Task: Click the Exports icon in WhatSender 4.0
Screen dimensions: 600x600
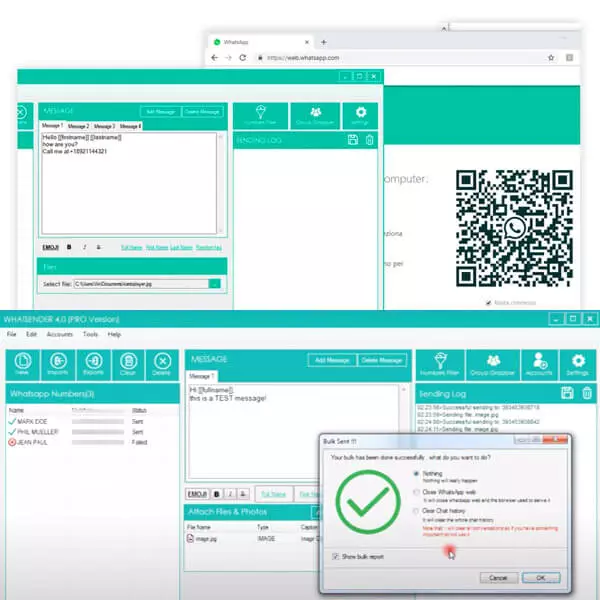Action: click(x=94, y=365)
